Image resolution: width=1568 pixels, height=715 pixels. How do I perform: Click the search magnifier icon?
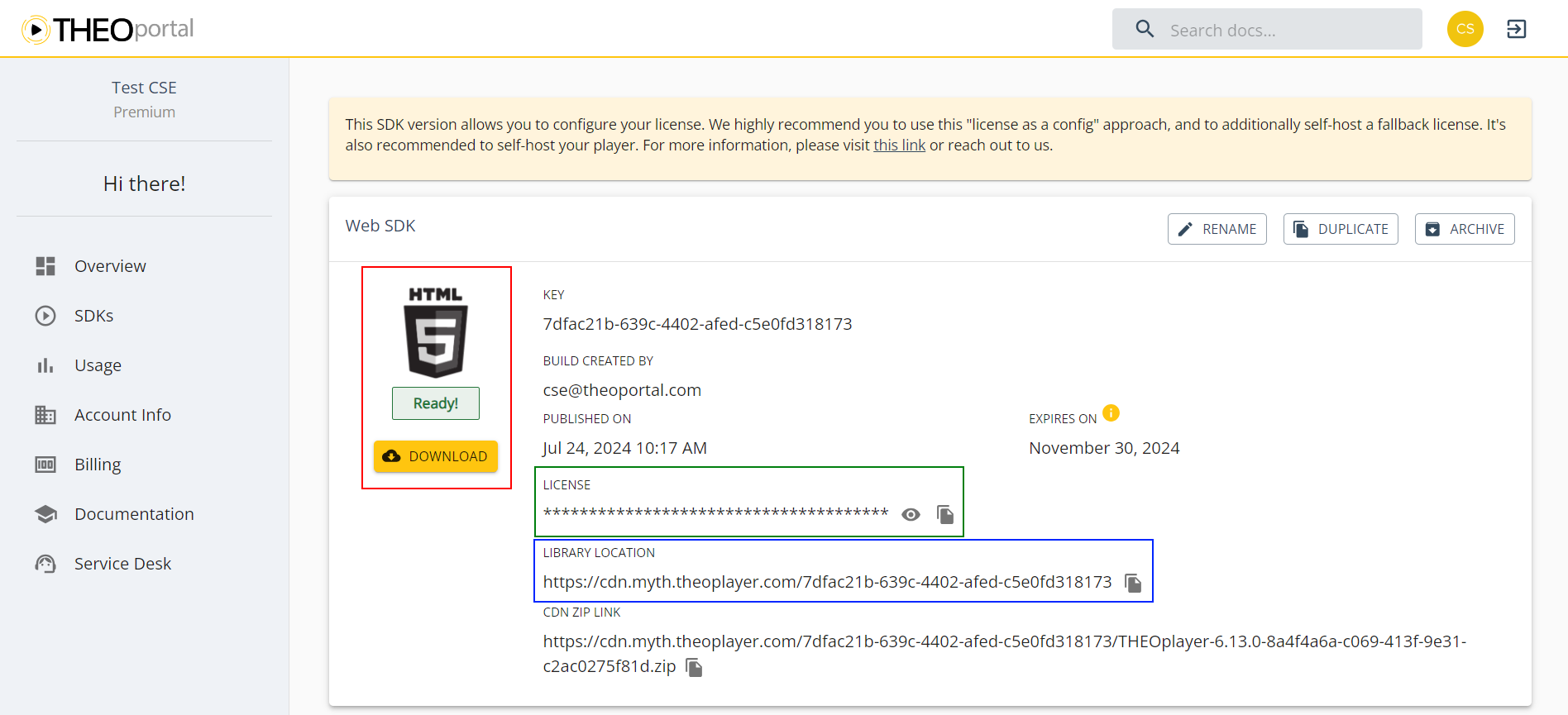1145,30
